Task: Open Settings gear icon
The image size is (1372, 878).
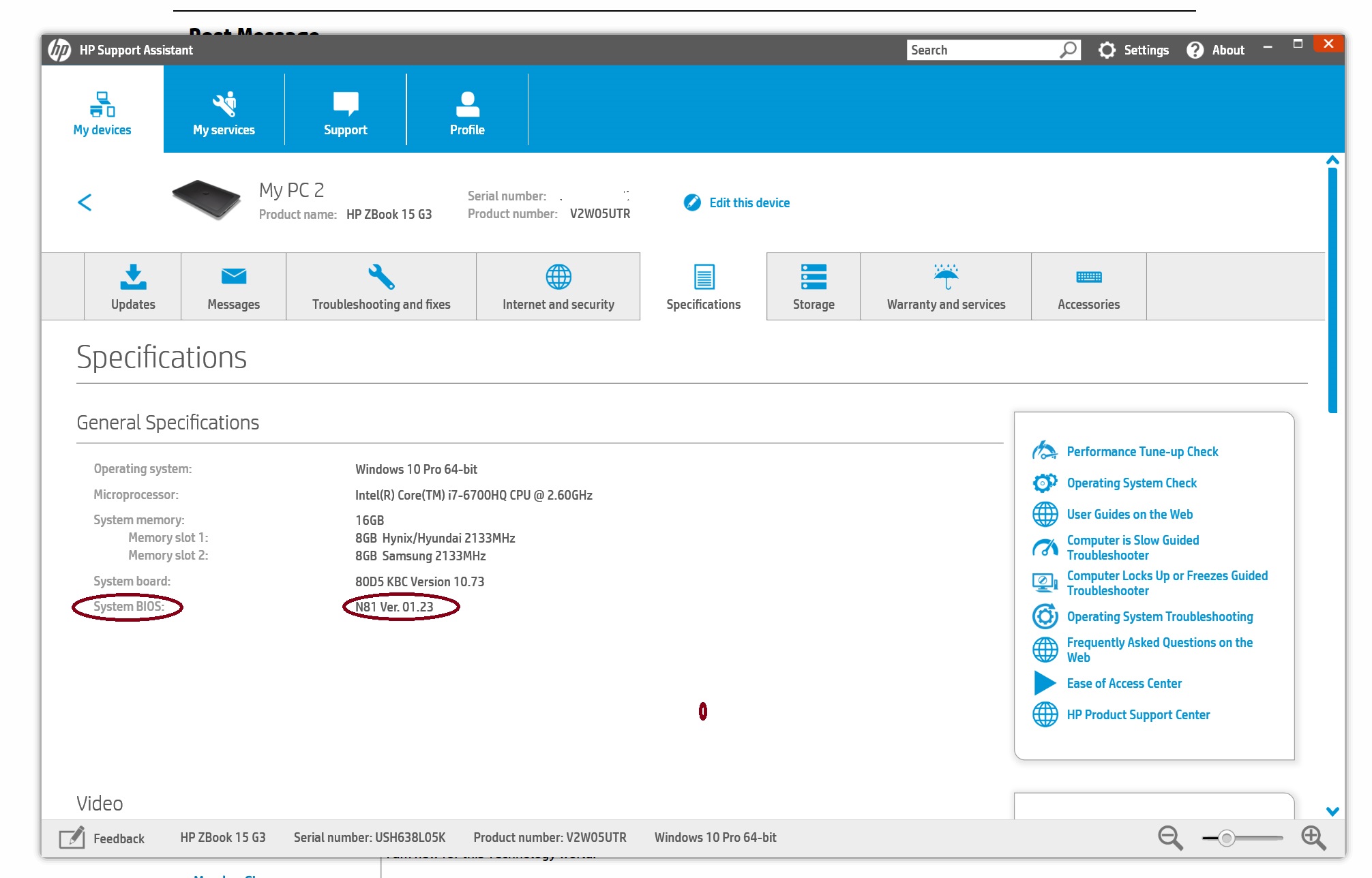Action: point(1107,50)
